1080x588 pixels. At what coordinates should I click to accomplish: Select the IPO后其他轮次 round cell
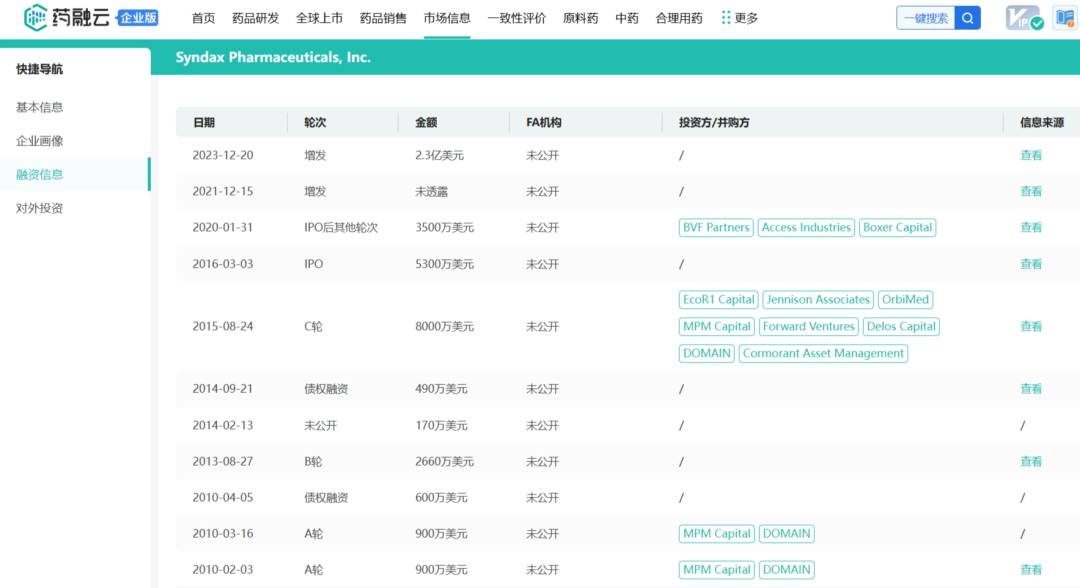[x=341, y=227]
